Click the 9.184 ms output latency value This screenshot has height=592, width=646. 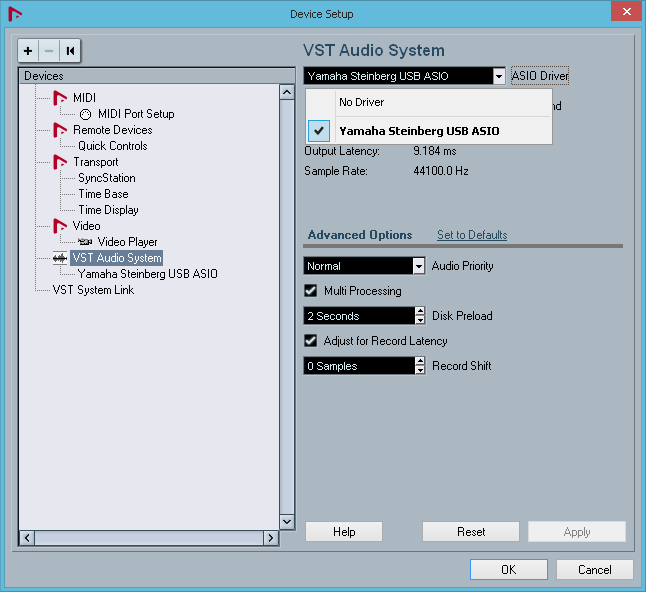(x=435, y=151)
